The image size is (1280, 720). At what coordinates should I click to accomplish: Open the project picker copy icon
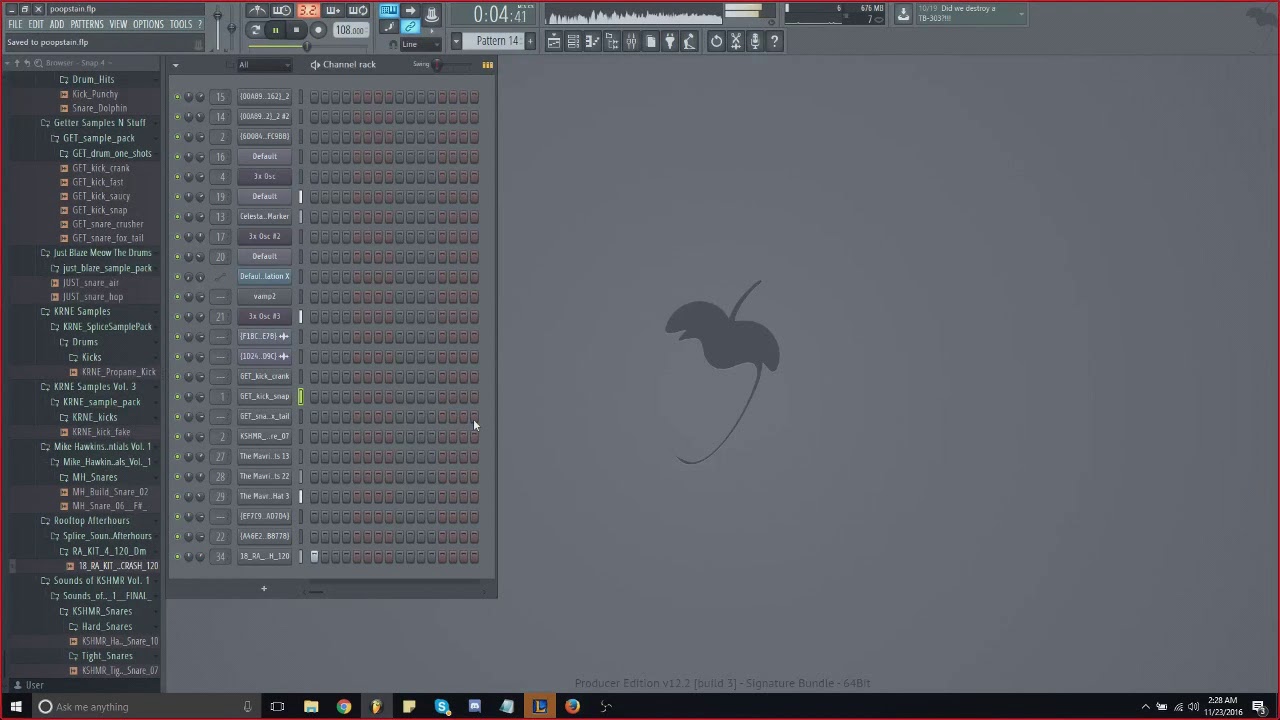(651, 41)
